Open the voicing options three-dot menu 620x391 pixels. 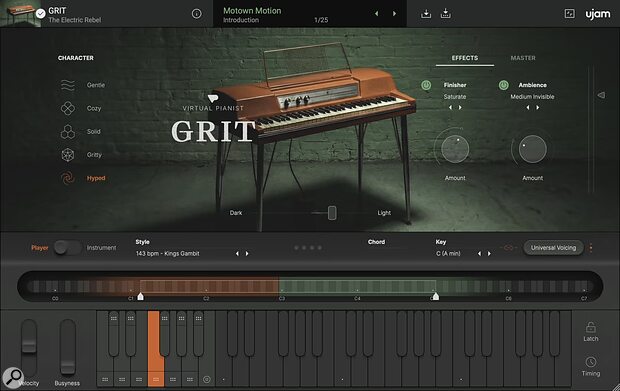point(591,248)
